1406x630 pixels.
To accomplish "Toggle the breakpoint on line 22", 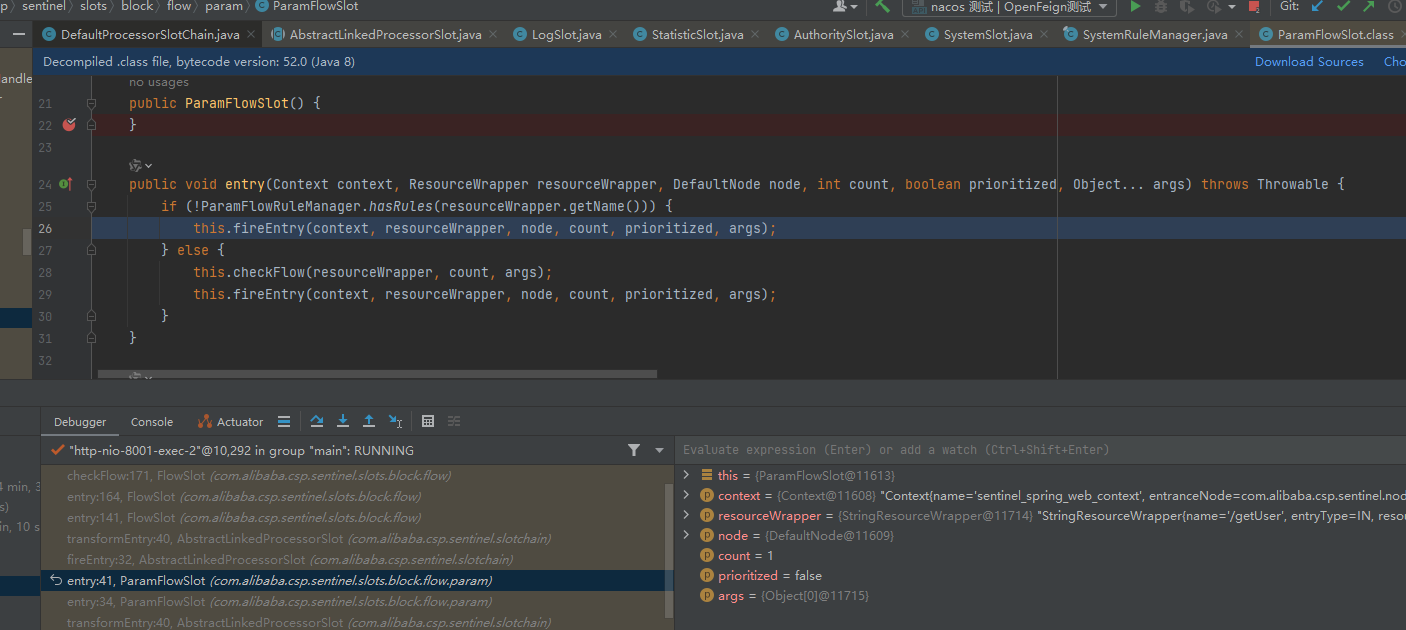I will (x=69, y=125).
